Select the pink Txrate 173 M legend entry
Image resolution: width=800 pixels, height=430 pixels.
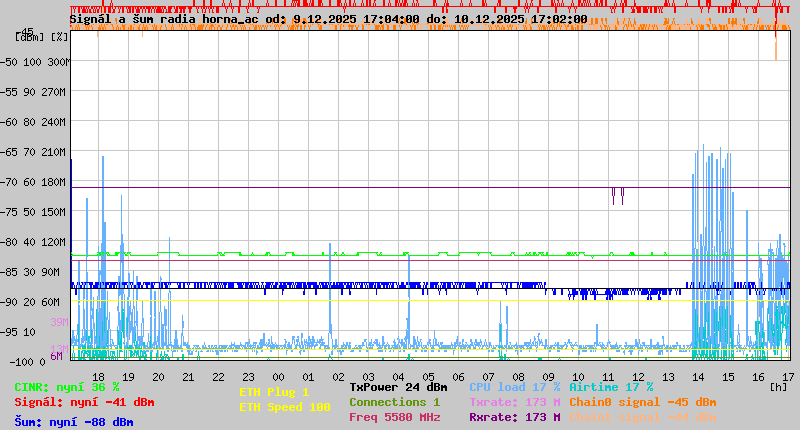(514, 402)
